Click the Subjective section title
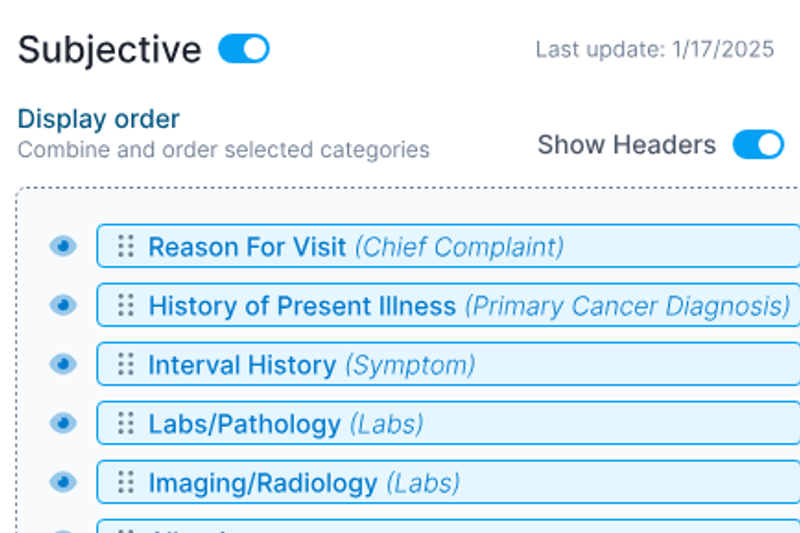800x533 pixels. [110, 49]
